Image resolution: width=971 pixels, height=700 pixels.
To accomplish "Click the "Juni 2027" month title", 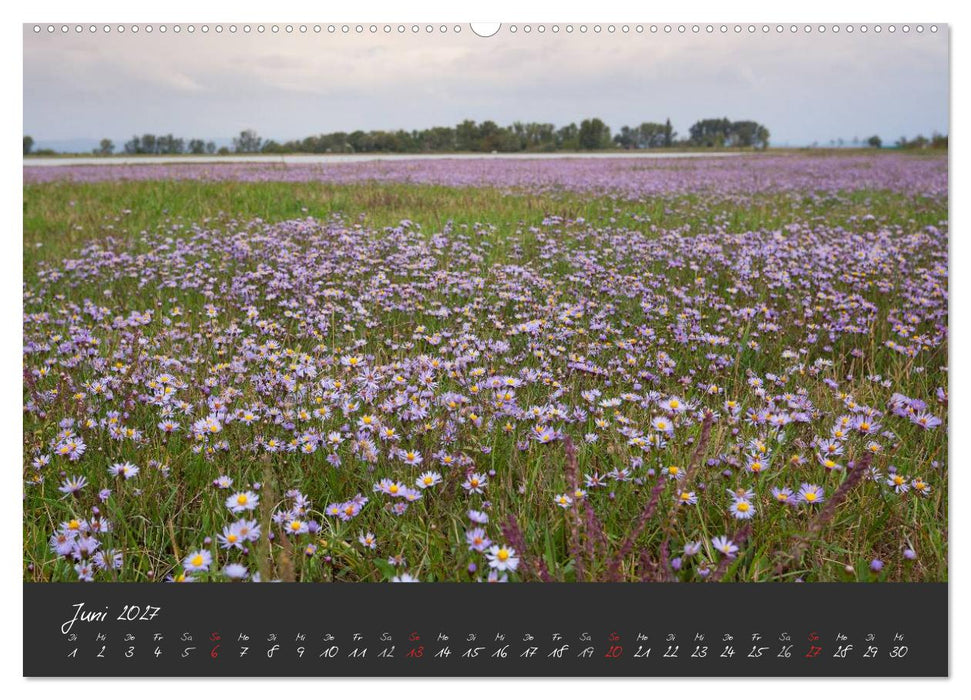I will (111, 614).
